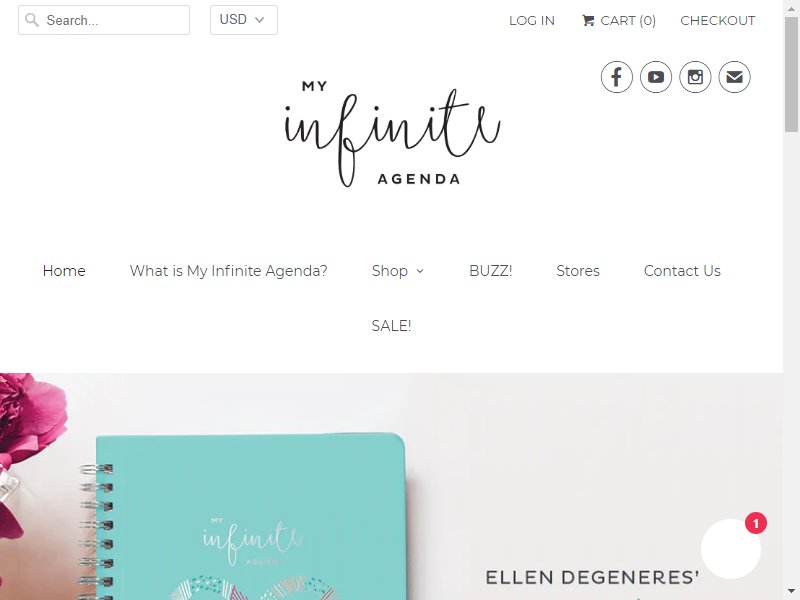800x600 pixels.
Task: Click the search magnifier icon
Action: 32,20
